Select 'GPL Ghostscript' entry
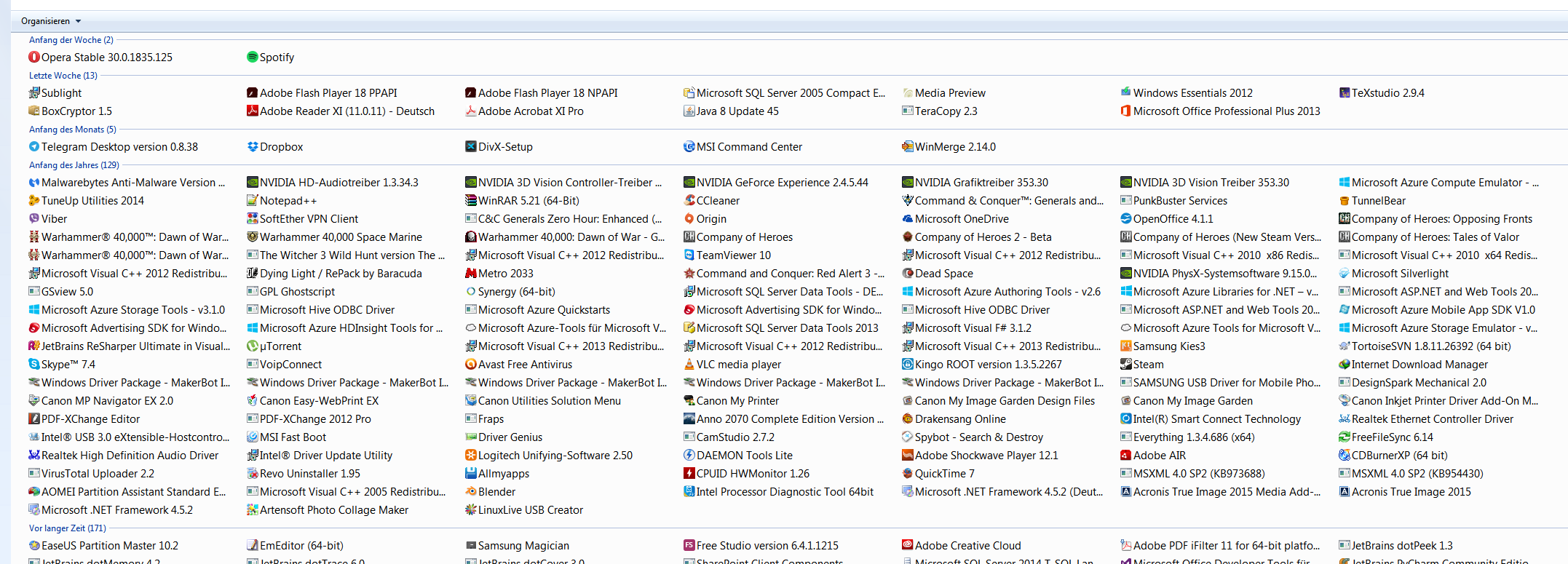The image size is (1568, 564). click(291, 291)
